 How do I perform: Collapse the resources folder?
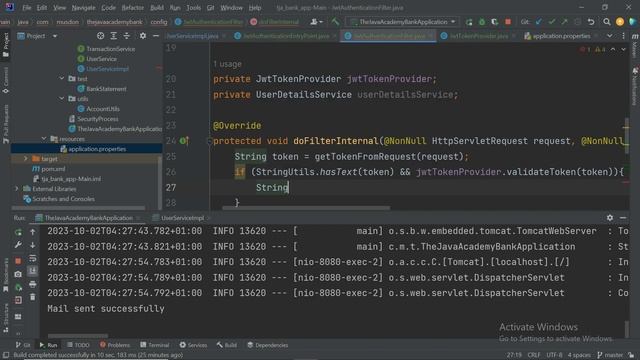[x=44, y=139]
